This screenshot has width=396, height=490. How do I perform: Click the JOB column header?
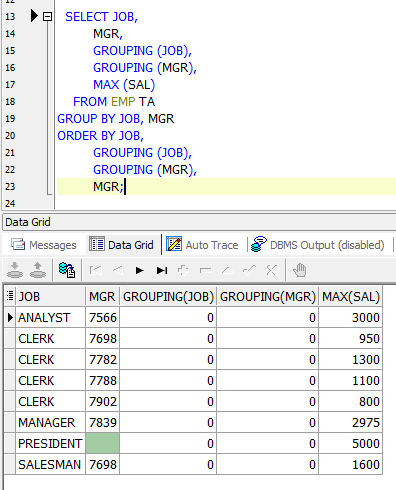pyautogui.click(x=50, y=296)
